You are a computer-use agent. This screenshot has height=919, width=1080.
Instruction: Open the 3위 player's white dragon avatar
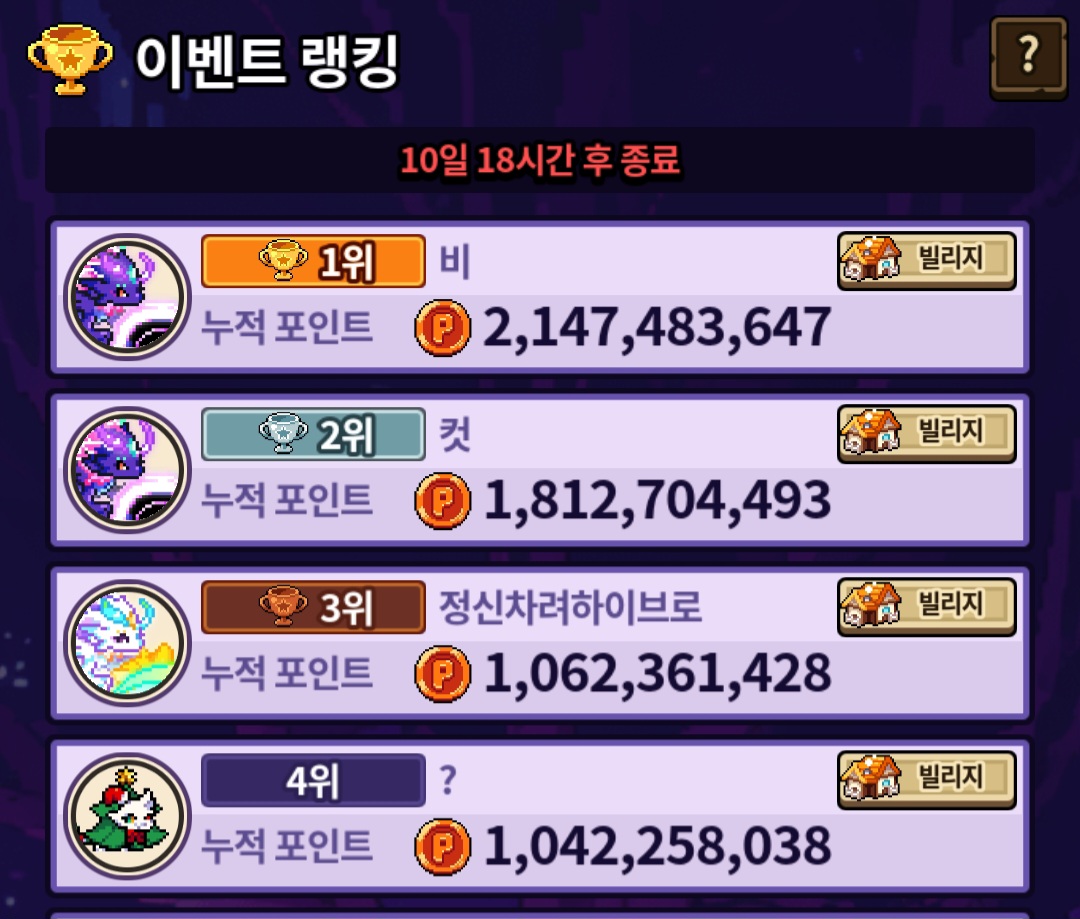tap(127, 643)
